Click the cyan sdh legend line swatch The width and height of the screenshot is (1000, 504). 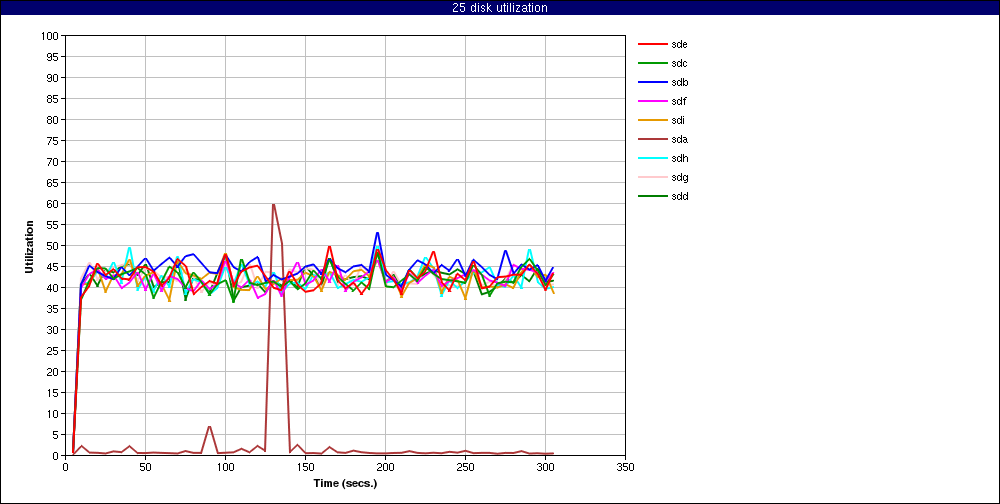click(652, 158)
